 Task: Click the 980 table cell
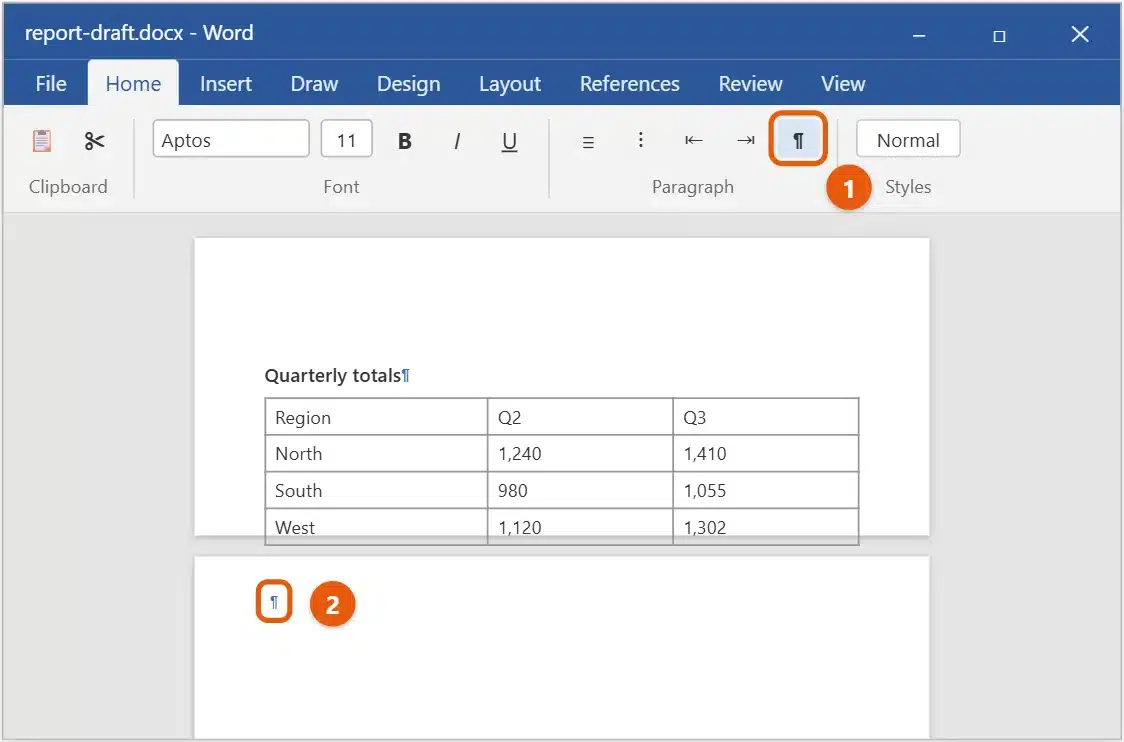(x=580, y=490)
